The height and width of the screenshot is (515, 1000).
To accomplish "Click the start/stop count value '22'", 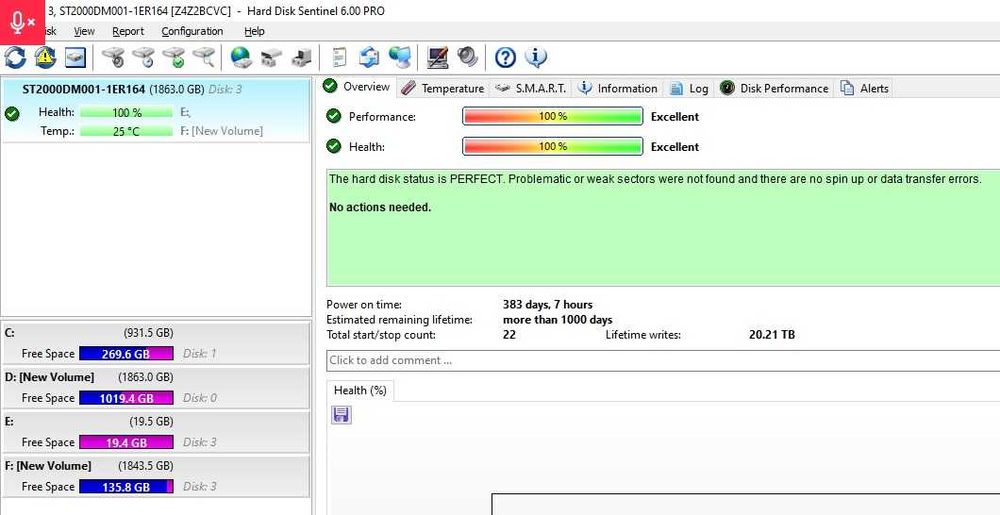I will (509, 335).
